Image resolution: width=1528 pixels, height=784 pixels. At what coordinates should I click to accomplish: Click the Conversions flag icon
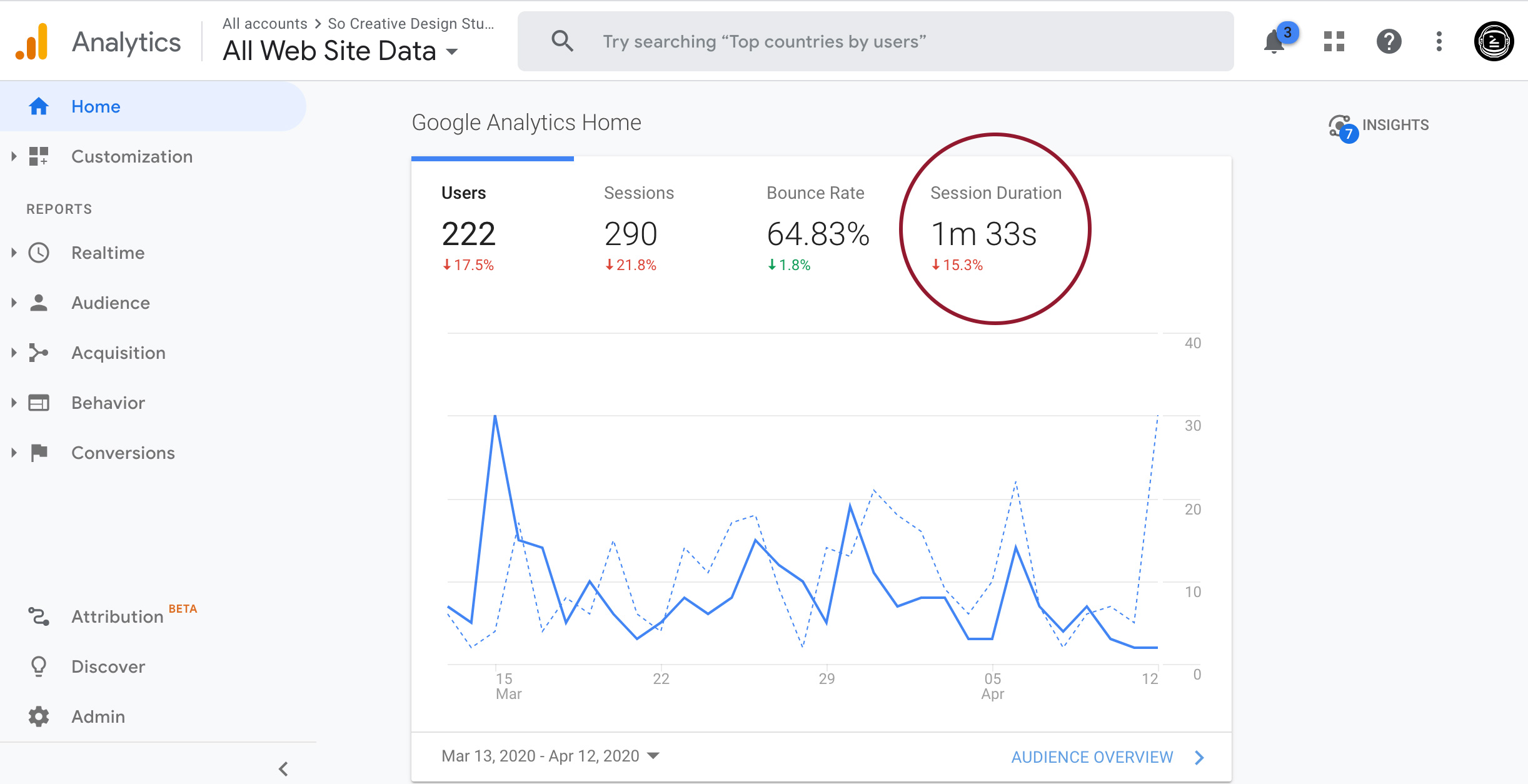[39, 453]
